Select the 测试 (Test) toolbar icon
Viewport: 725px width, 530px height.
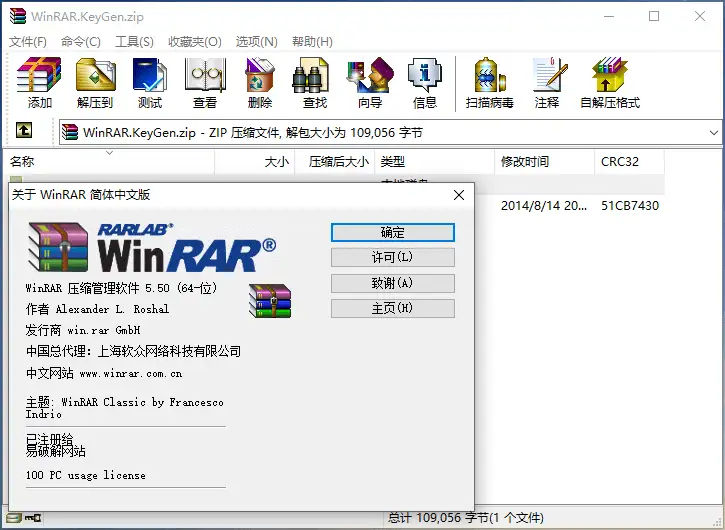coord(150,82)
